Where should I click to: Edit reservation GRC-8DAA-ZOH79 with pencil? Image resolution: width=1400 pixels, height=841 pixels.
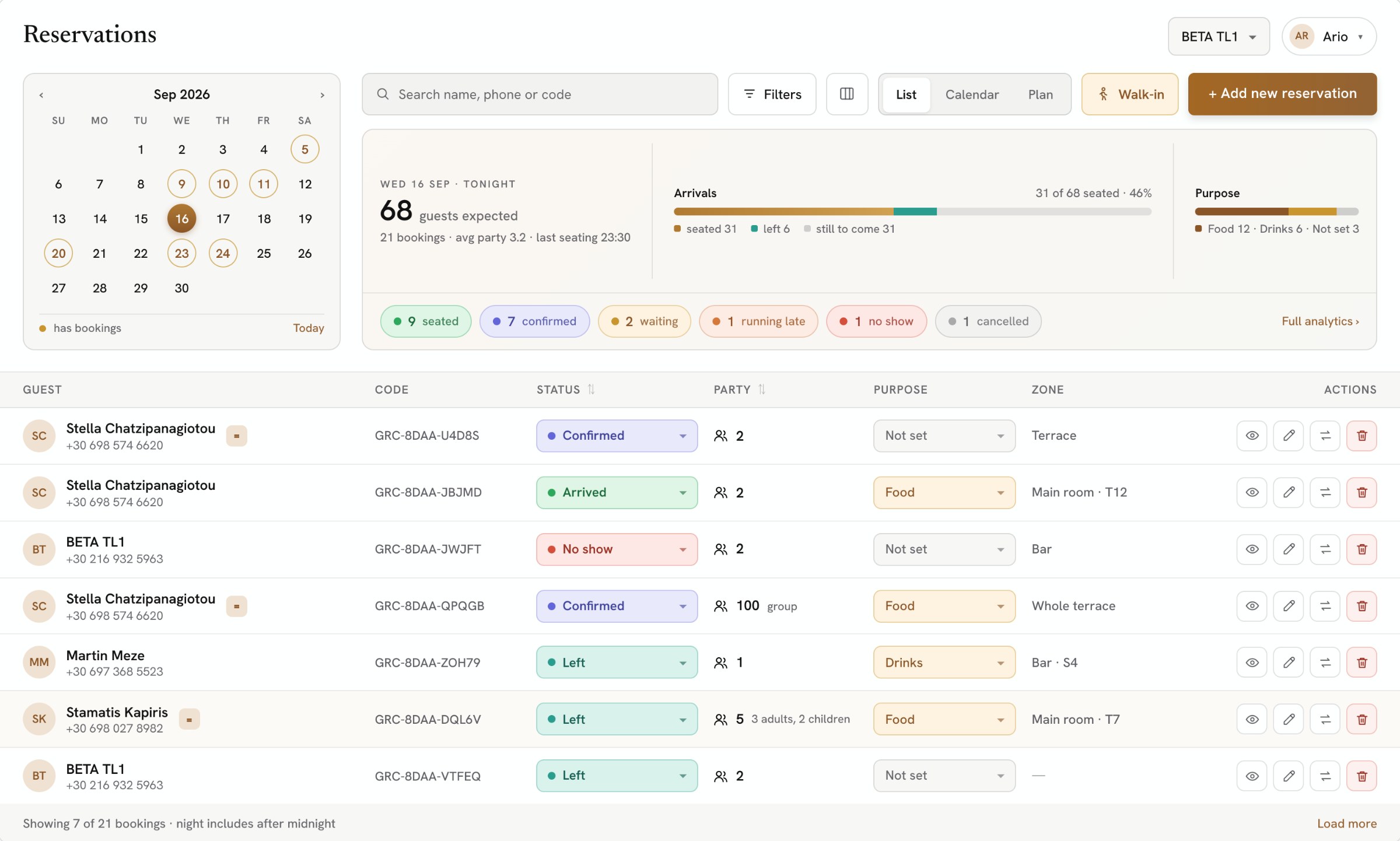(1289, 663)
